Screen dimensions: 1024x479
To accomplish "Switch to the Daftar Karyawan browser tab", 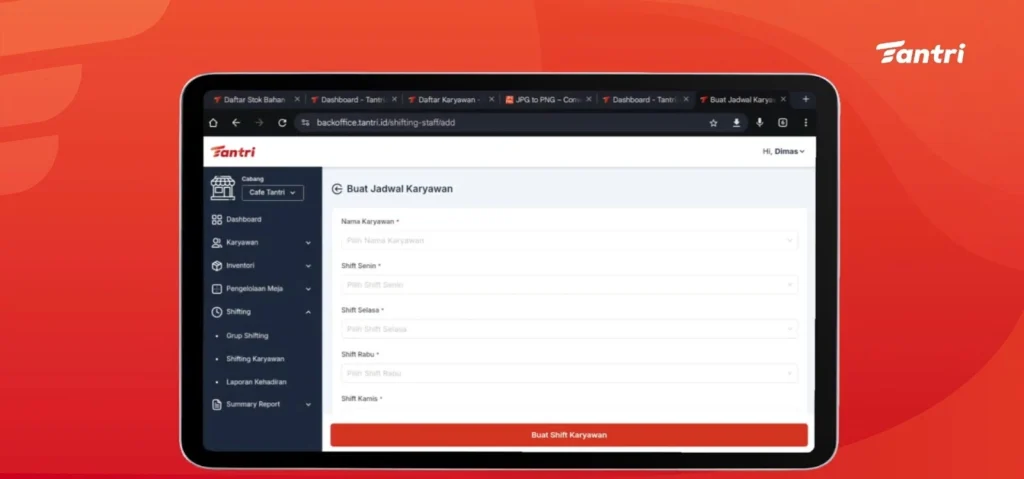I will (445, 100).
